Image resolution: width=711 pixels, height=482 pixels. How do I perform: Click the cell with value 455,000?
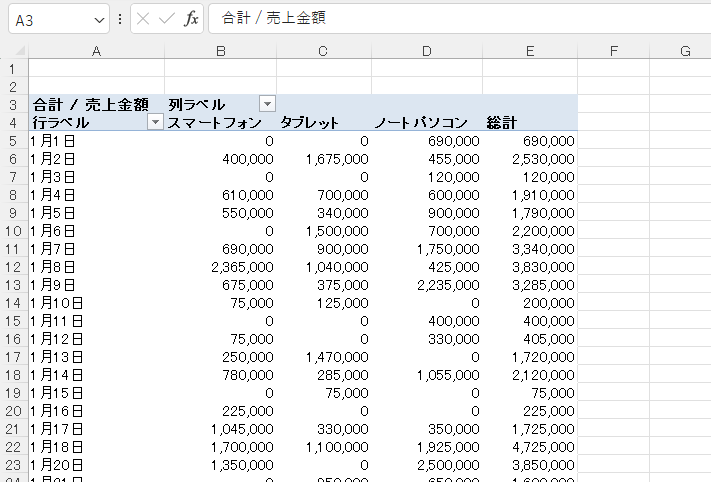427,159
